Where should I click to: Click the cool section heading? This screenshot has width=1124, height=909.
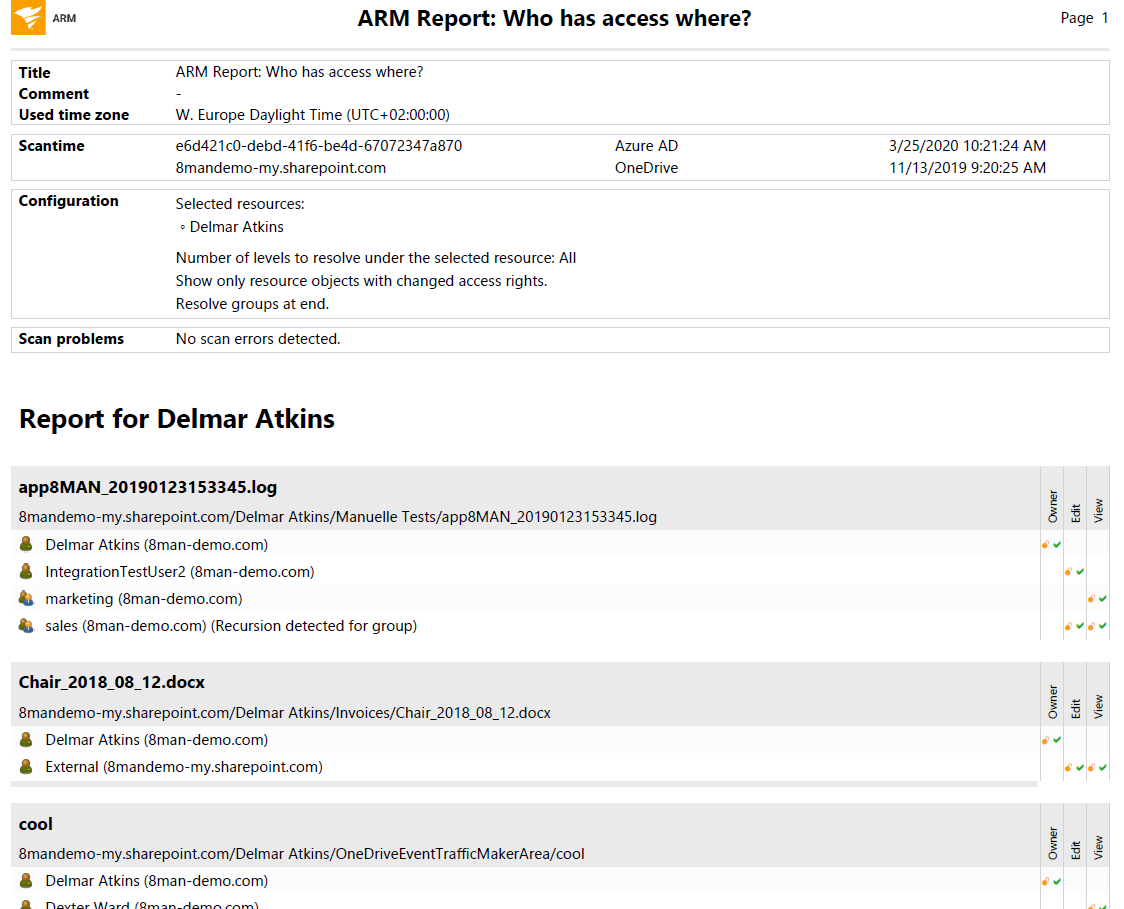click(x=36, y=824)
